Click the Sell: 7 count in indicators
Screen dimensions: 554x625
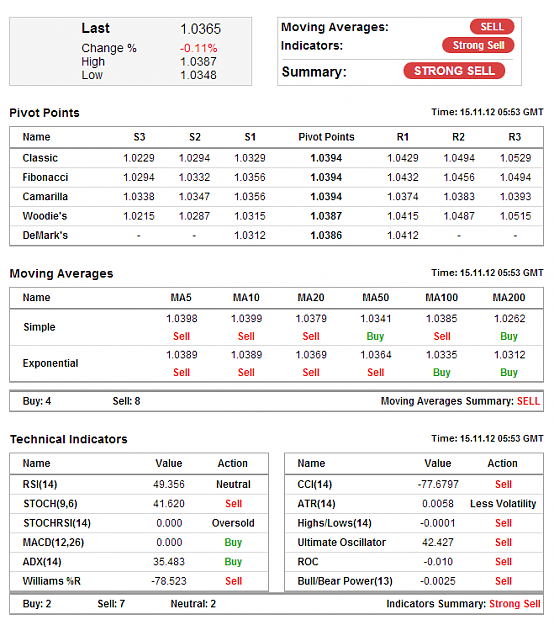(111, 603)
